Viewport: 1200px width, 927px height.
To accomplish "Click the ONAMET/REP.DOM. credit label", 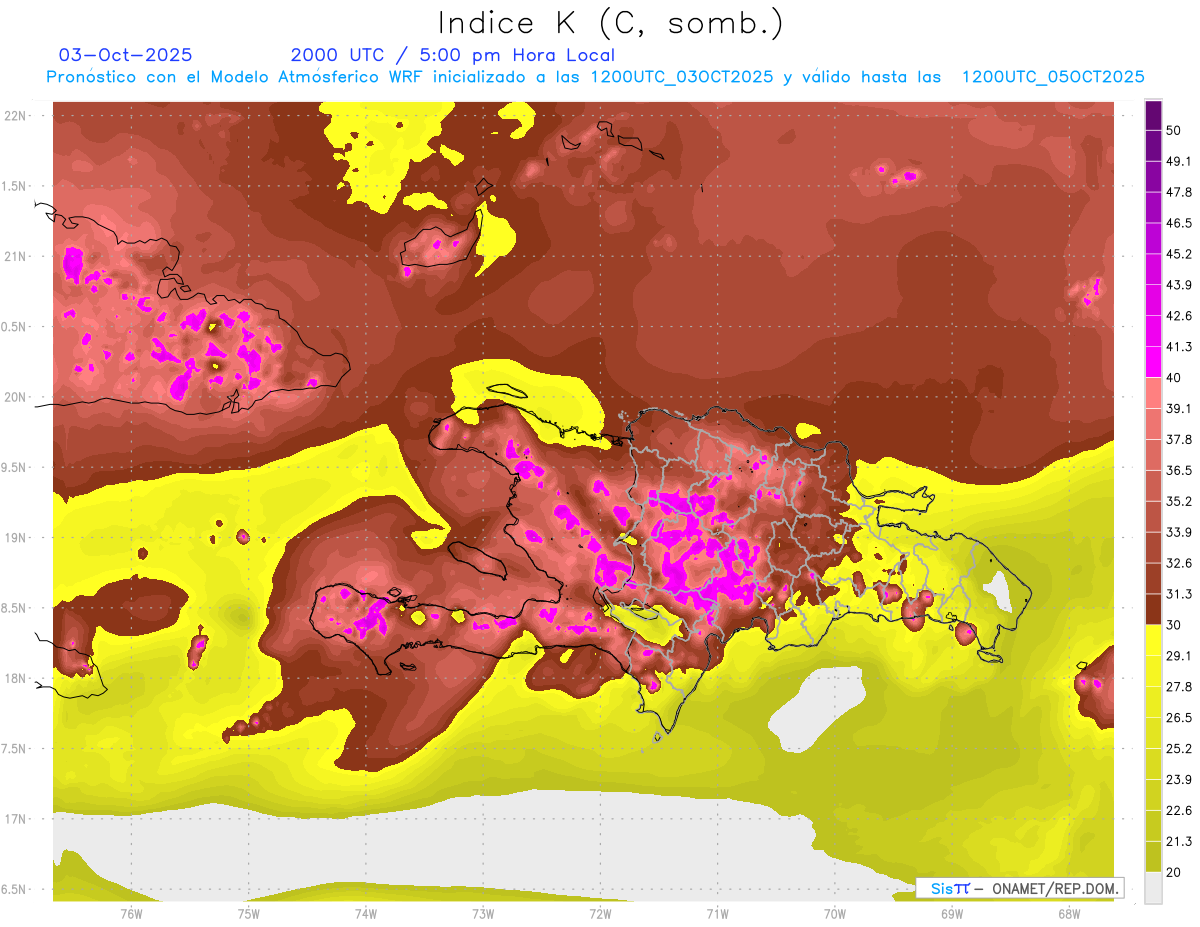I will click(x=1020, y=888).
